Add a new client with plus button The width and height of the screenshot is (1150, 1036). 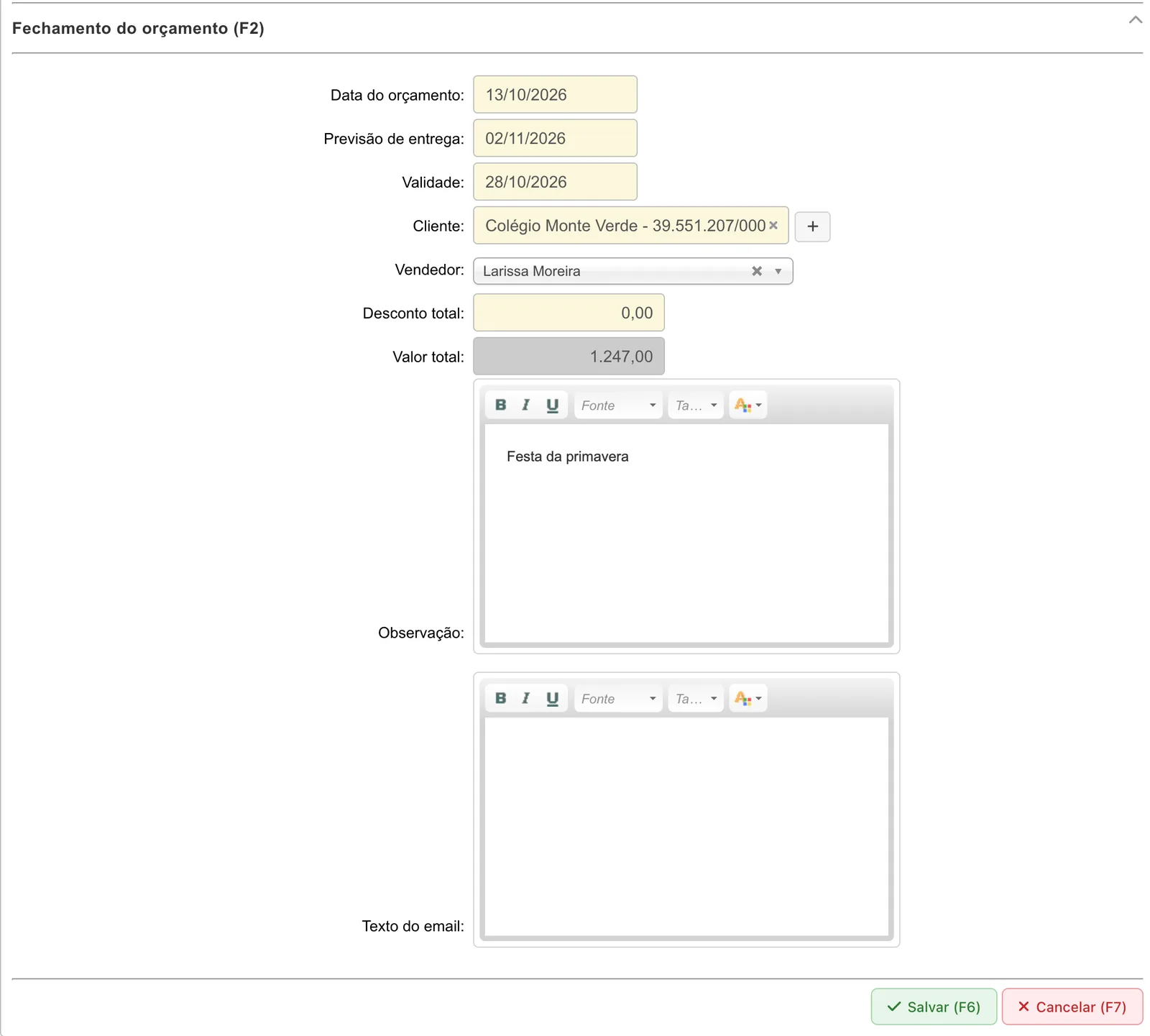click(812, 226)
